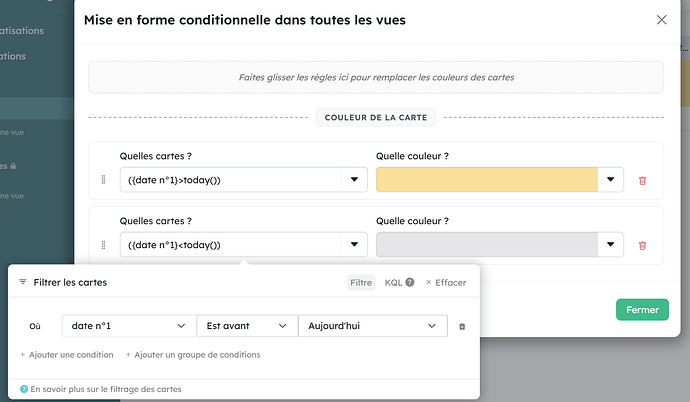Open the first rule's card filter dropdown
690x402 pixels.
tap(354, 180)
